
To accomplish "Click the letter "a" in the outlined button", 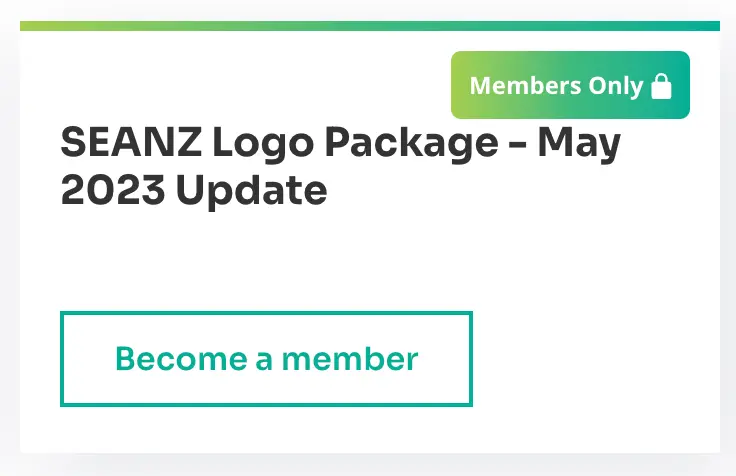I will click(x=264, y=360).
